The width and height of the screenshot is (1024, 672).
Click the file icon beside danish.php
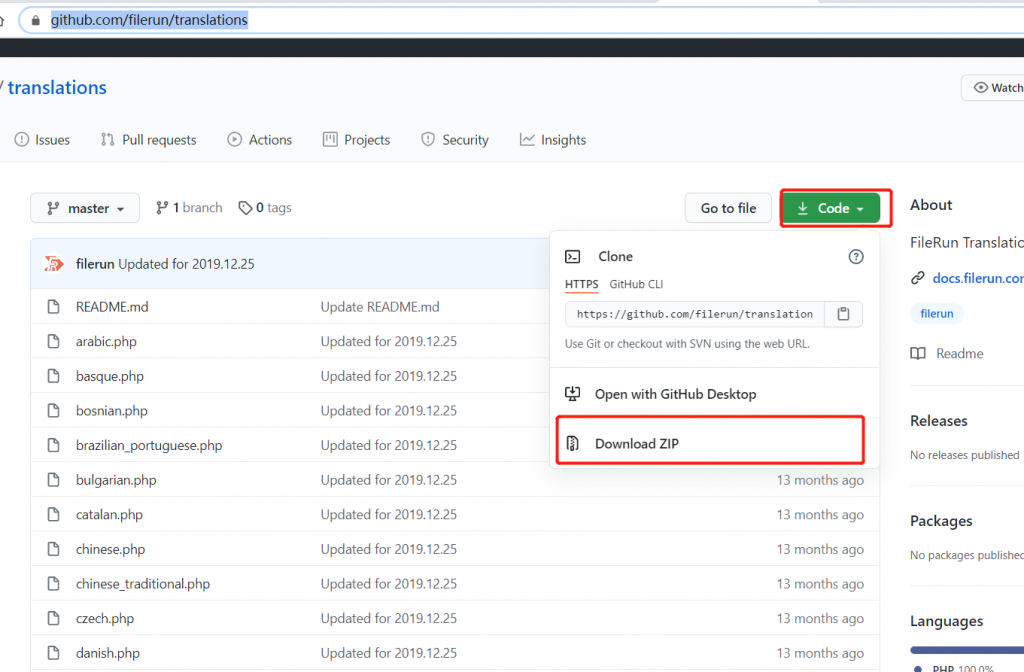click(54, 653)
